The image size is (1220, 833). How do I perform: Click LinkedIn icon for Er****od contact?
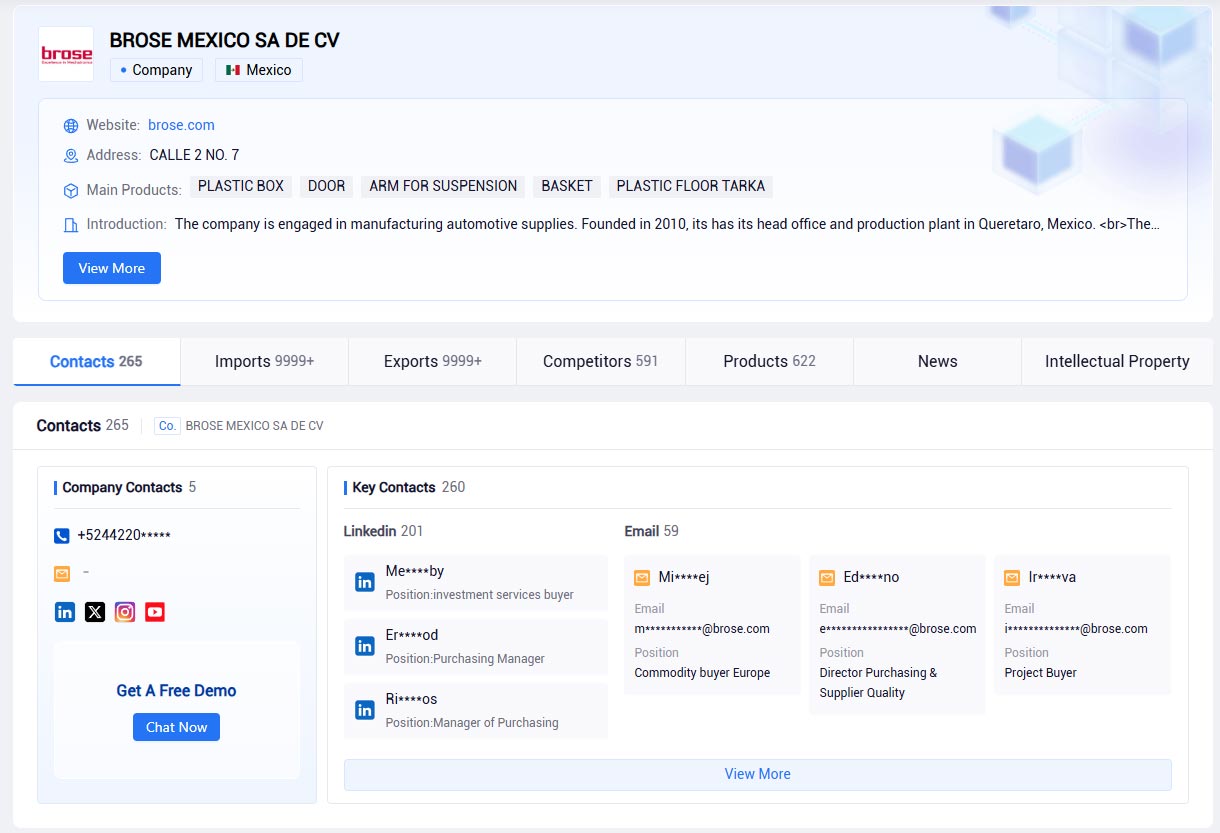pyautogui.click(x=365, y=647)
